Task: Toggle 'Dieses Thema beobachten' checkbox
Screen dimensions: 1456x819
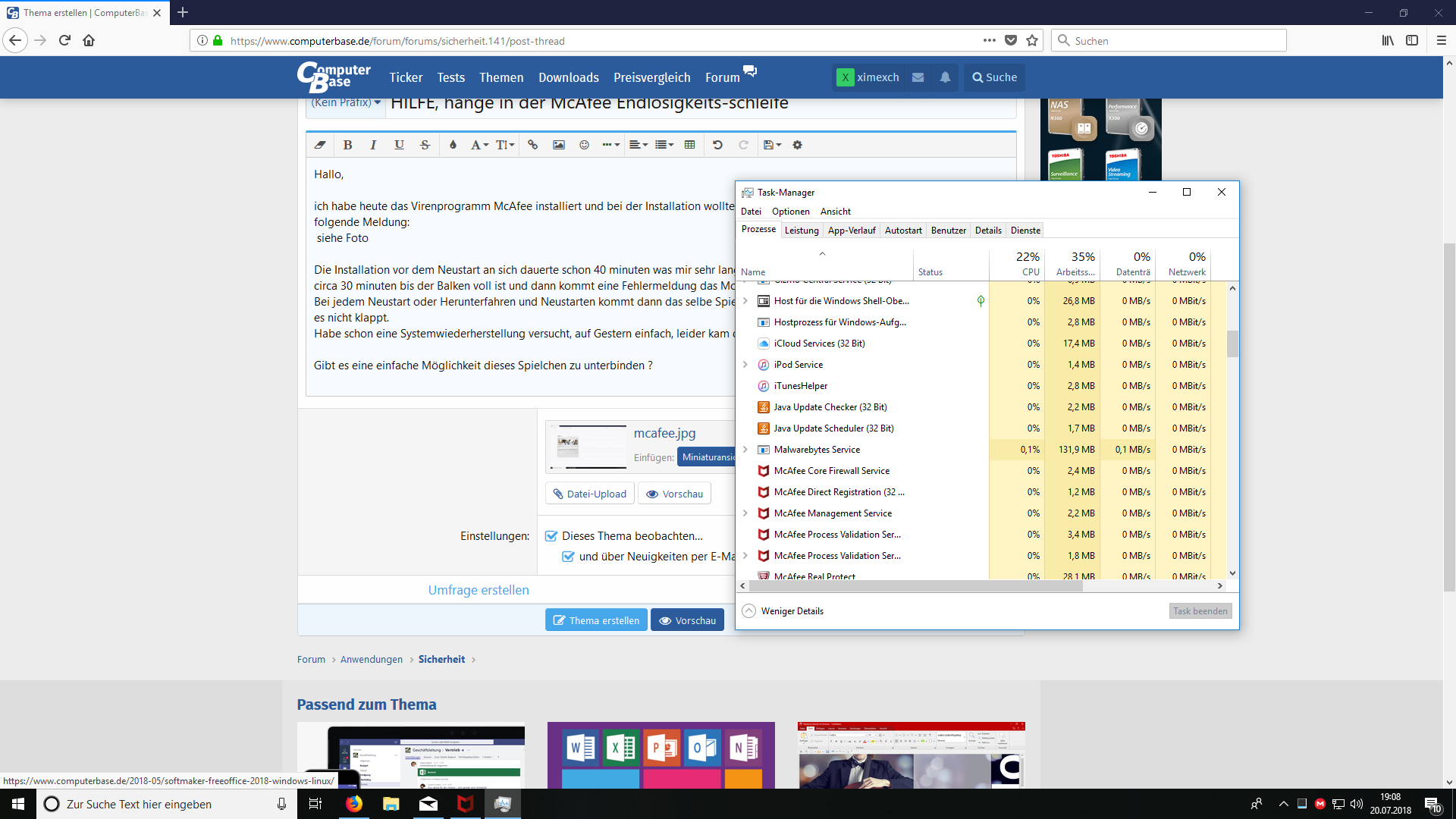Action: click(x=551, y=536)
